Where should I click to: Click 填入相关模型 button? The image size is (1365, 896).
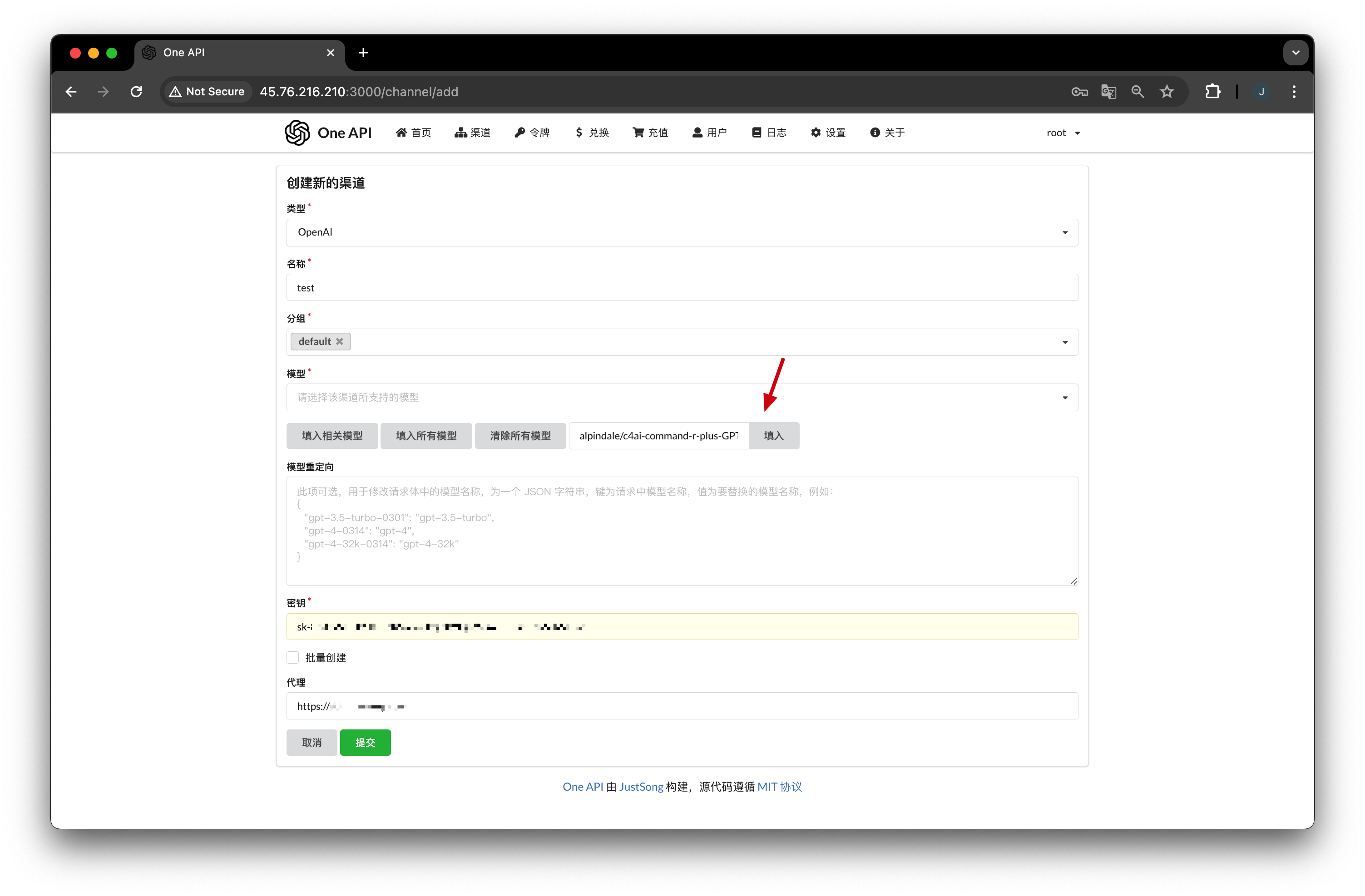[332, 436]
